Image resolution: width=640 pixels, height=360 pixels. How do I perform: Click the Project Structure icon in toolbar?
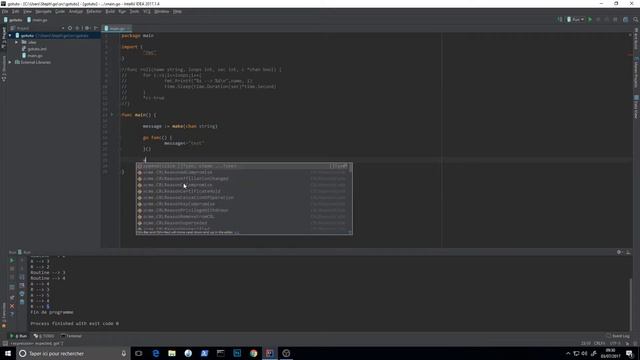coord(625,20)
